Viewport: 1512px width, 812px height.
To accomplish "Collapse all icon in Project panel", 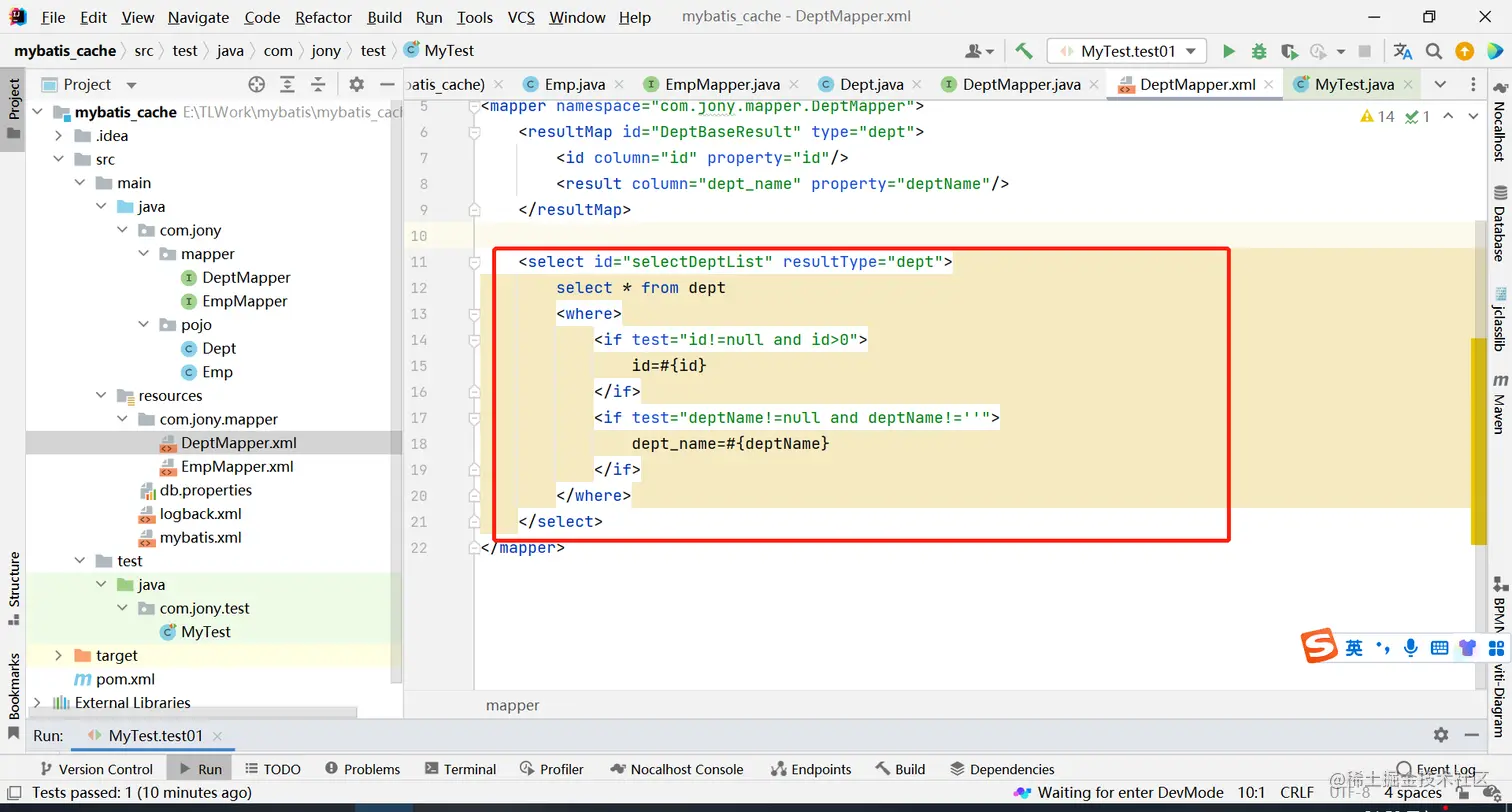I will tap(318, 84).
